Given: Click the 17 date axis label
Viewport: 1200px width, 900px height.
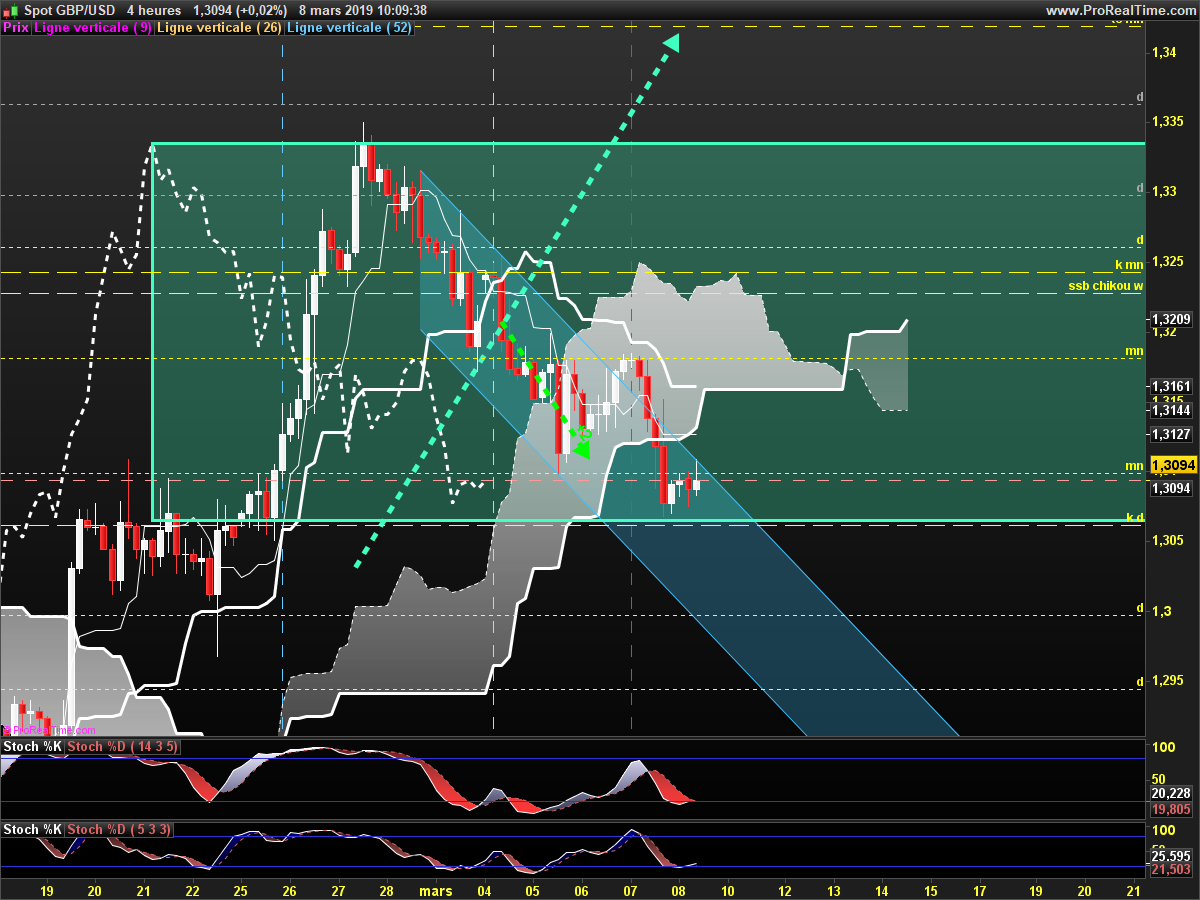Looking at the screenshot, I should 980,889.
